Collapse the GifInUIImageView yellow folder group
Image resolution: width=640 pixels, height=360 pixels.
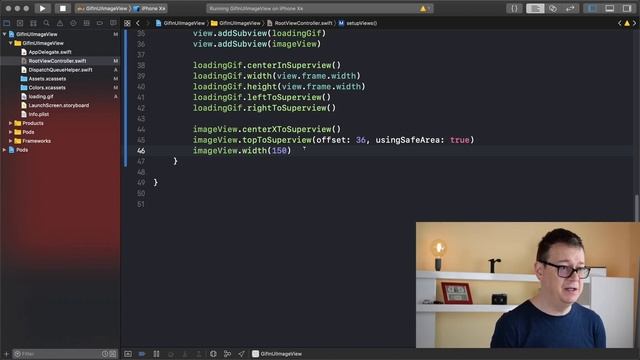[x=11, y=43]
